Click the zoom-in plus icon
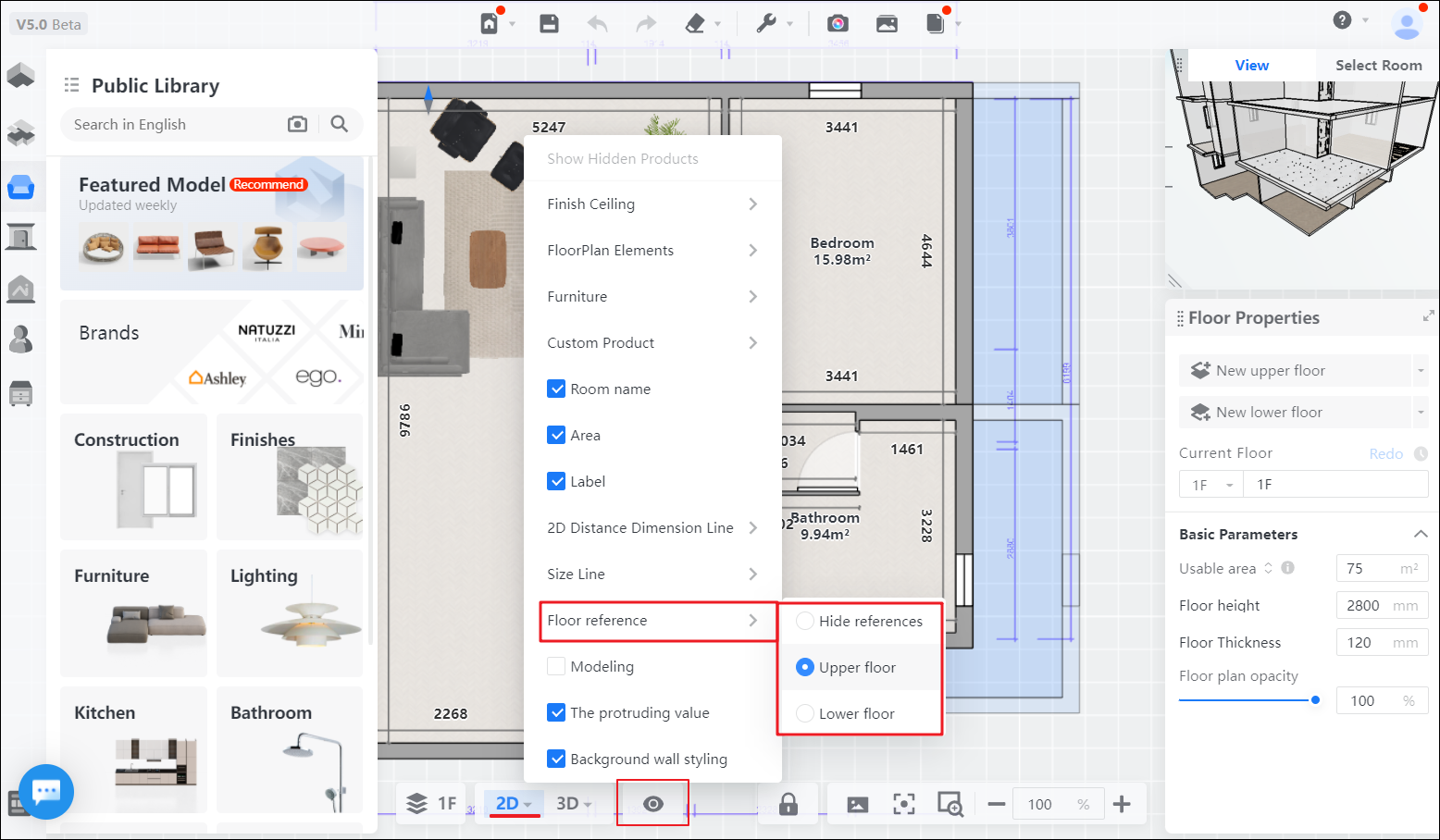Image resolution: width=1440 pixels, height=840 pixels. point(1122,804)
